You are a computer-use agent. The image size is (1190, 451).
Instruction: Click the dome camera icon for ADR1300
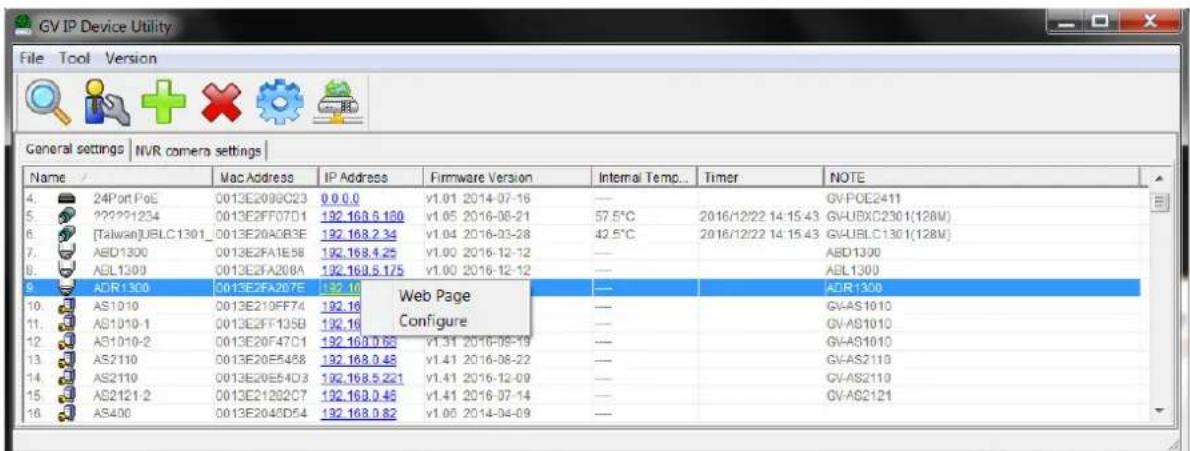point(67,288)
